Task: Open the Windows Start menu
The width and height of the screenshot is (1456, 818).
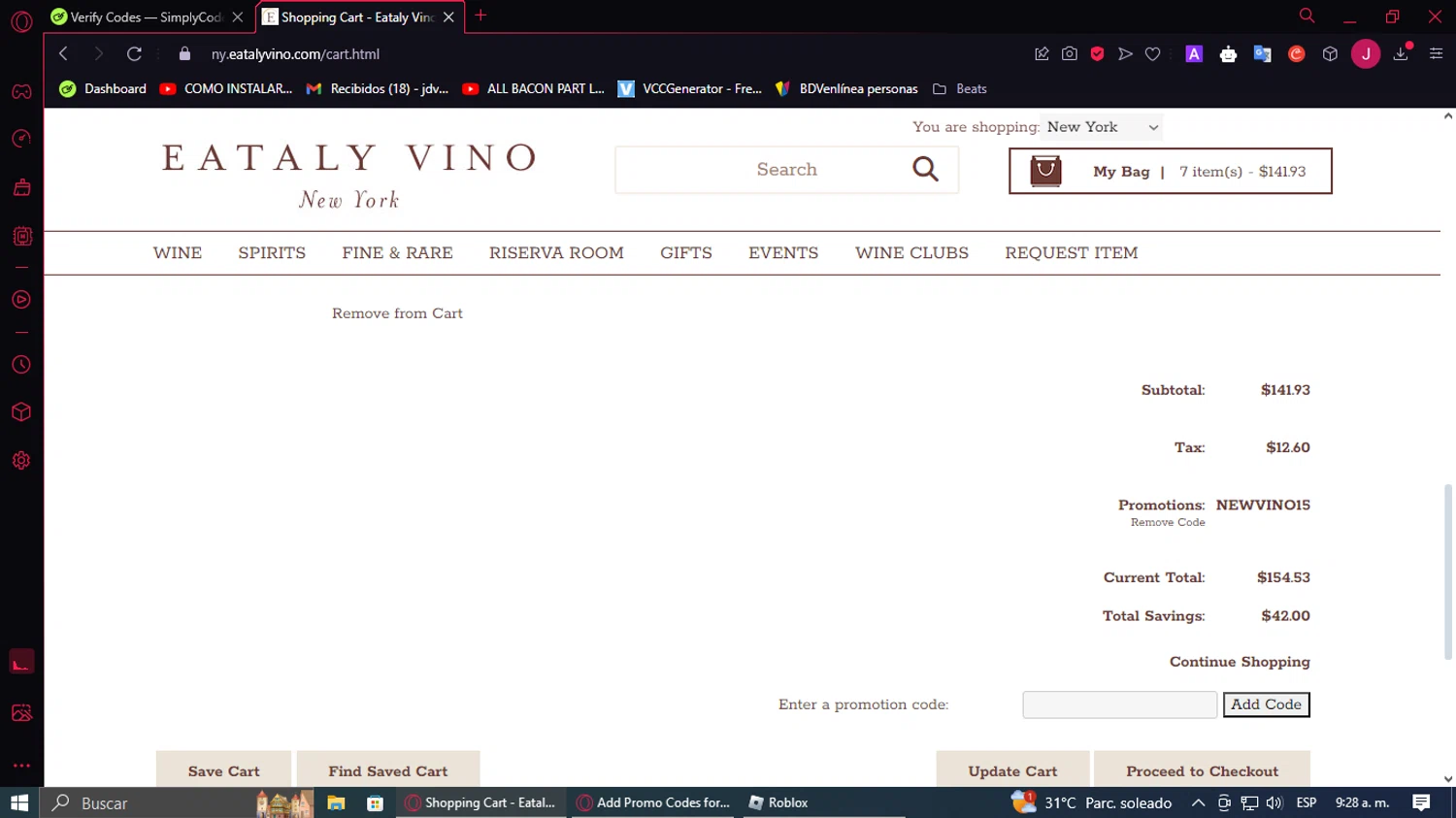Action: (19, 802)
